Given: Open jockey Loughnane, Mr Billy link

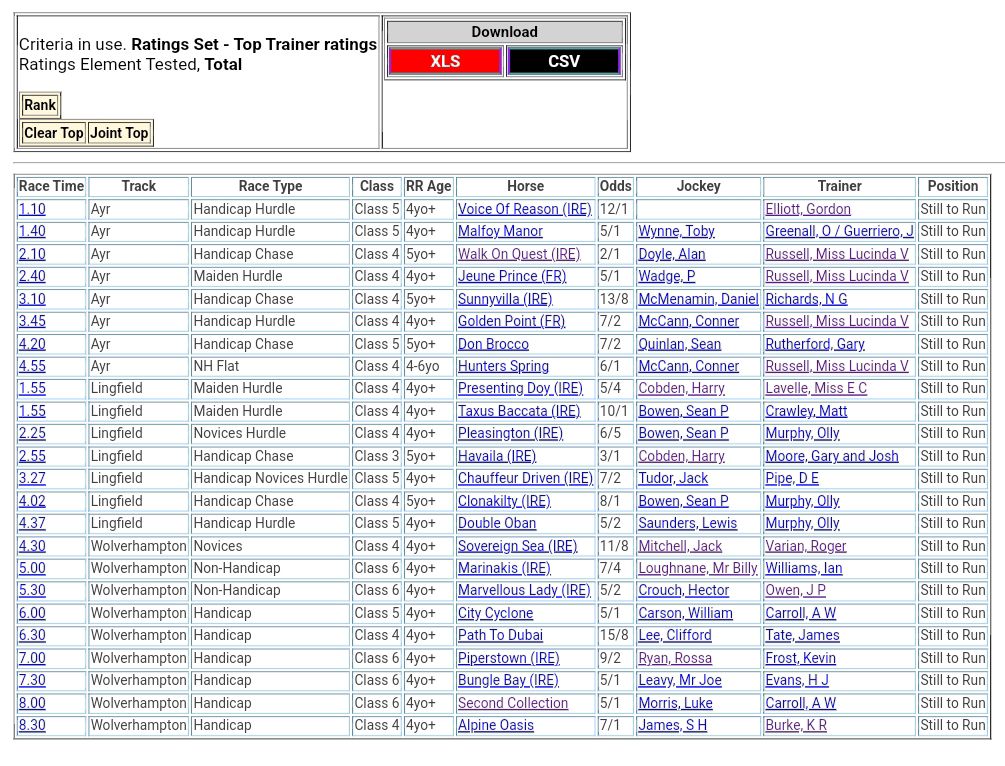Looking at the screenshot, I should [x=698, y=568].
